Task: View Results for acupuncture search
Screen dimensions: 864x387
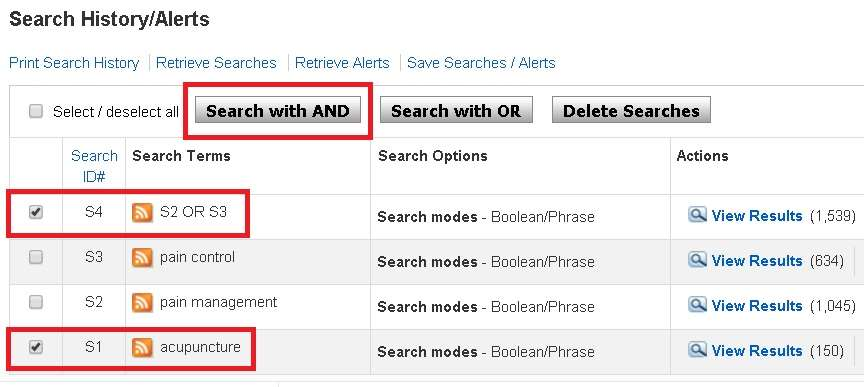Action: [756, 351]
